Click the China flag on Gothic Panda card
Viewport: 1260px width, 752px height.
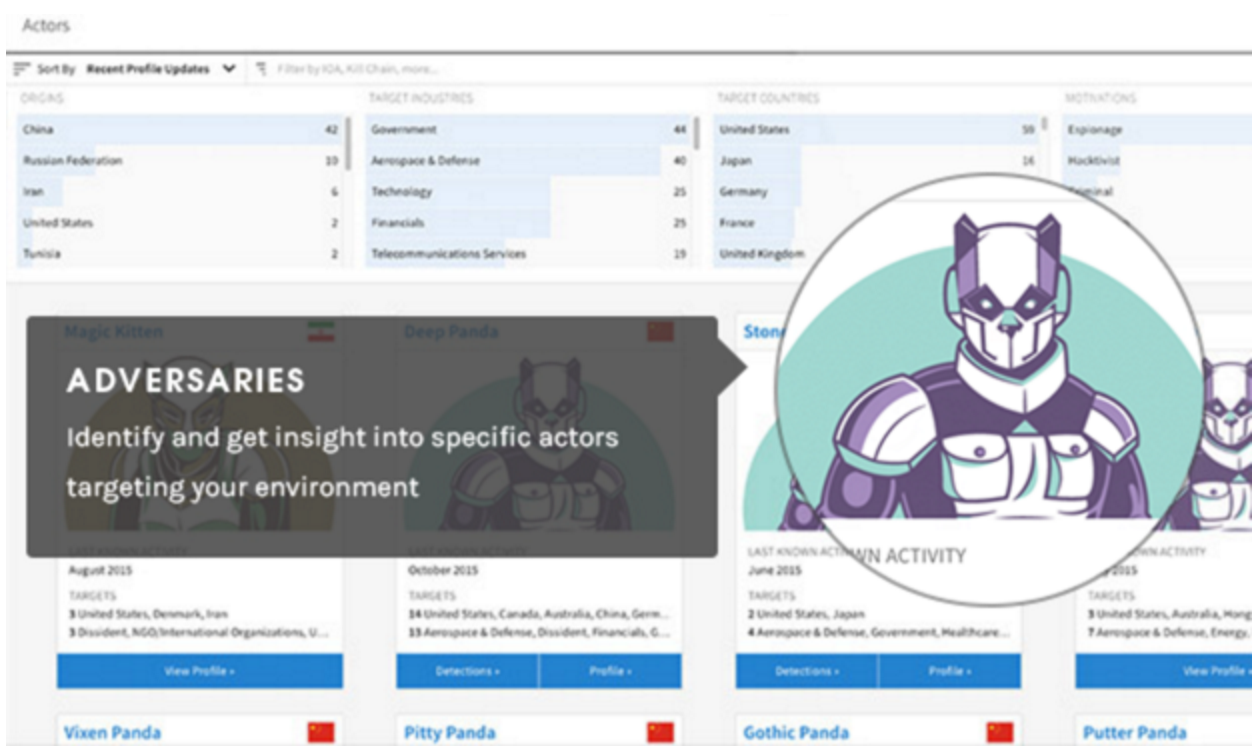point(999,733)
